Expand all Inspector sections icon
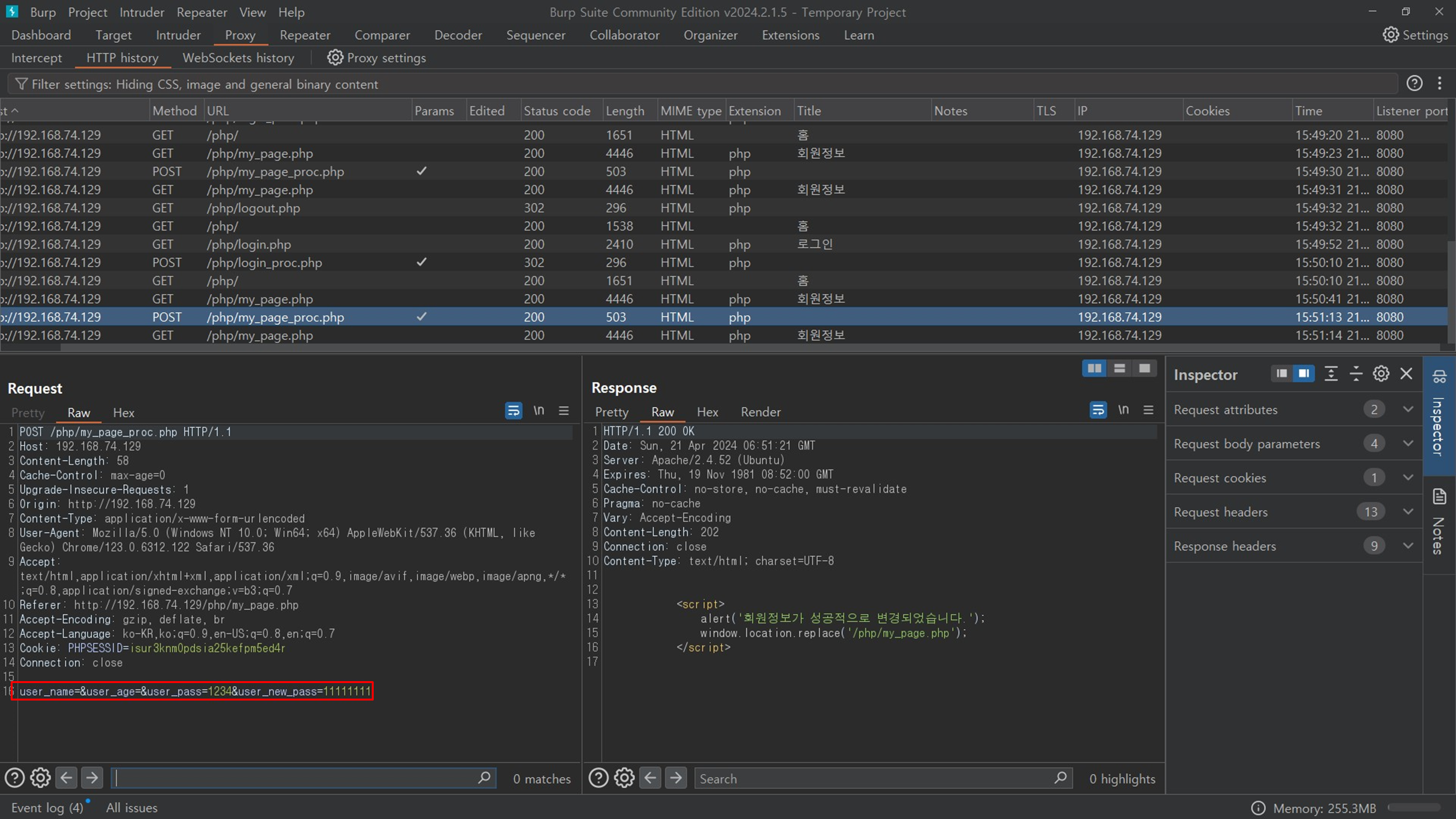 click(1331, 374)
